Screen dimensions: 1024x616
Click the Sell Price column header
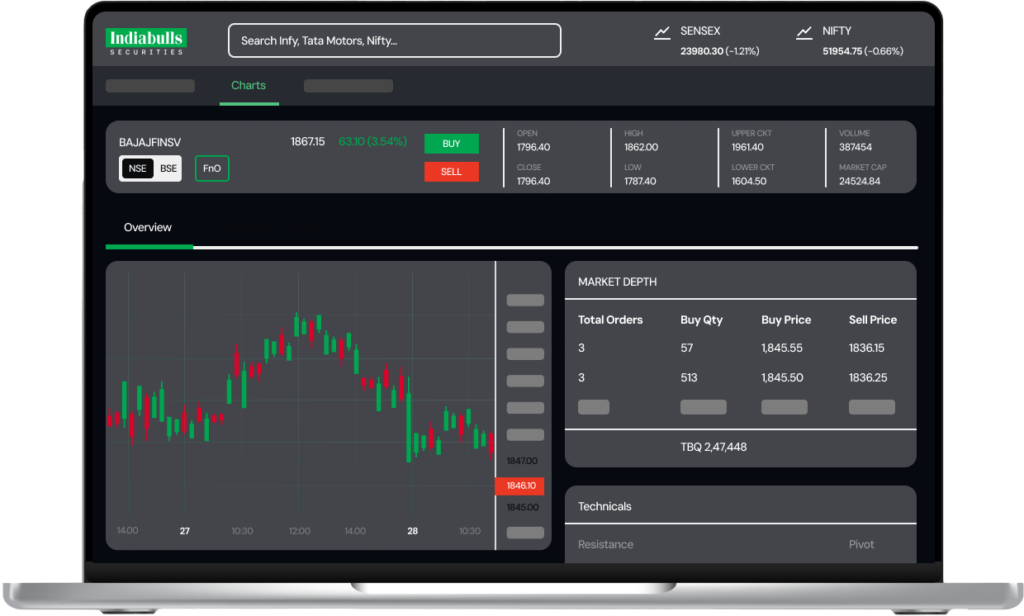872,320
